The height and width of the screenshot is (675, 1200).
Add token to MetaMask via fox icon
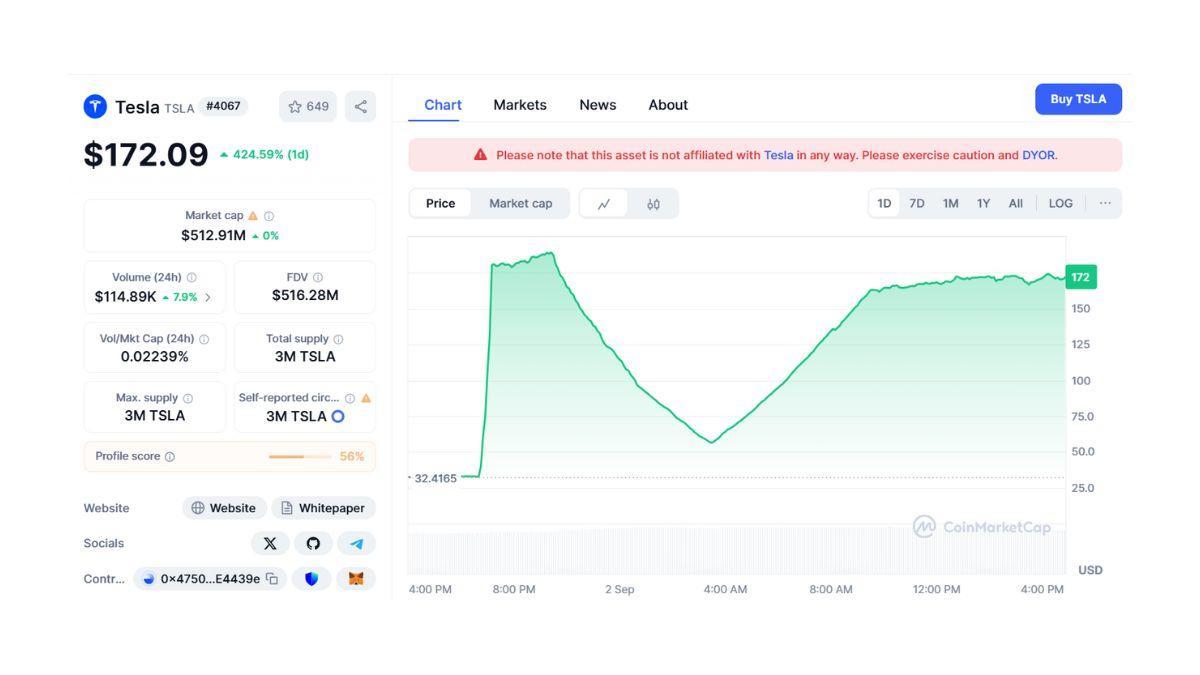coord(356,578)
